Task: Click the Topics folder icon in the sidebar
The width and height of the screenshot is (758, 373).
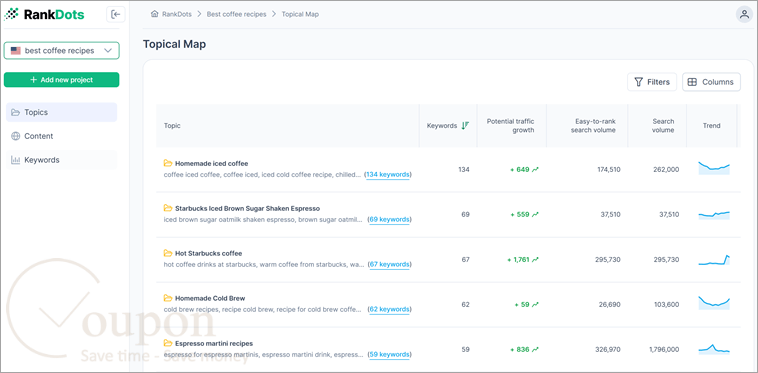Action: coord(15,112)
